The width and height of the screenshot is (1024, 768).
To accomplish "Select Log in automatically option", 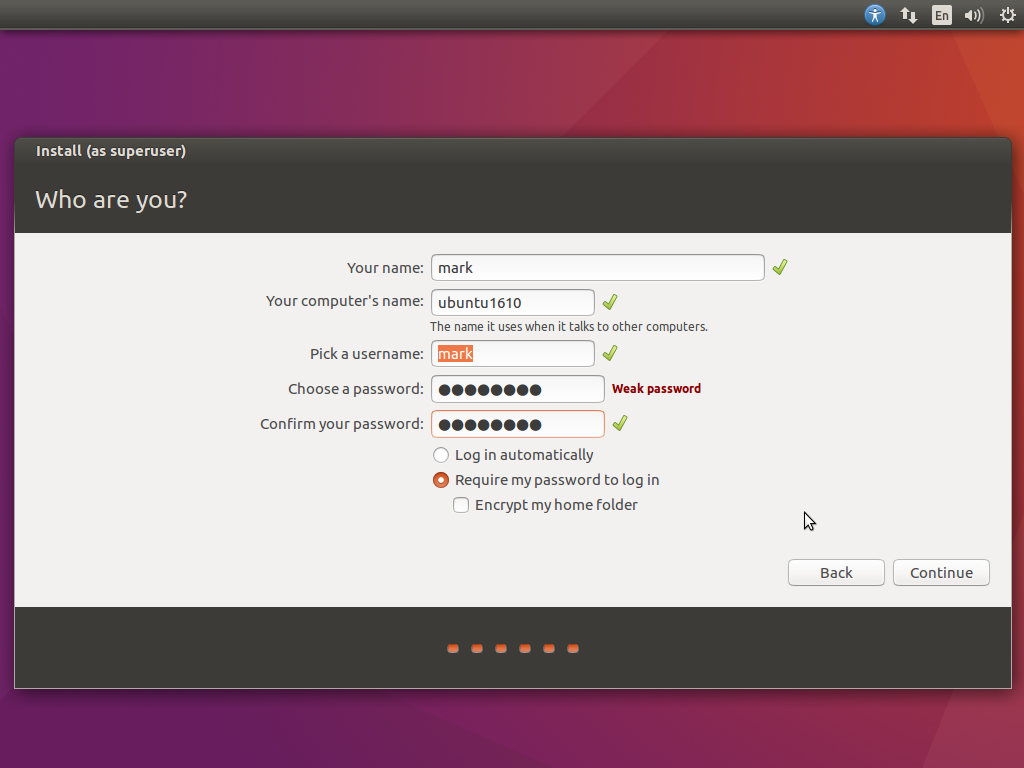I will (x=441, y=455).
